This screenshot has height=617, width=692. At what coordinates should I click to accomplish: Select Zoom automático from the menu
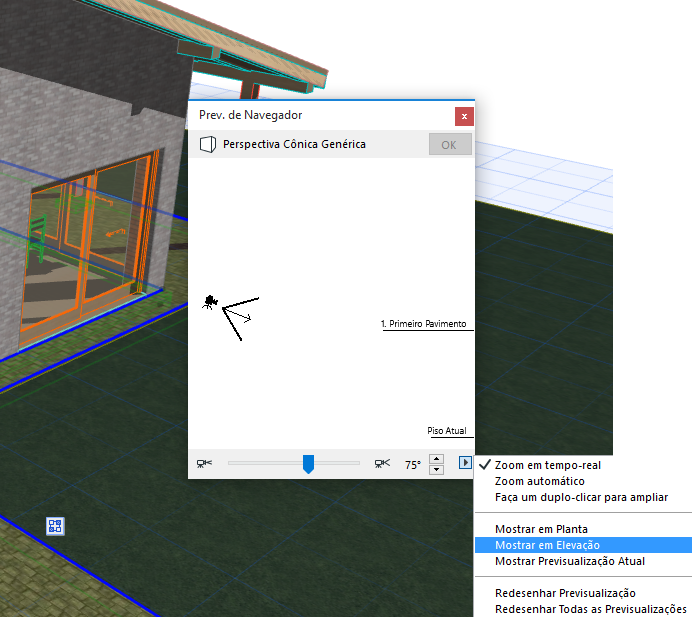539,481
